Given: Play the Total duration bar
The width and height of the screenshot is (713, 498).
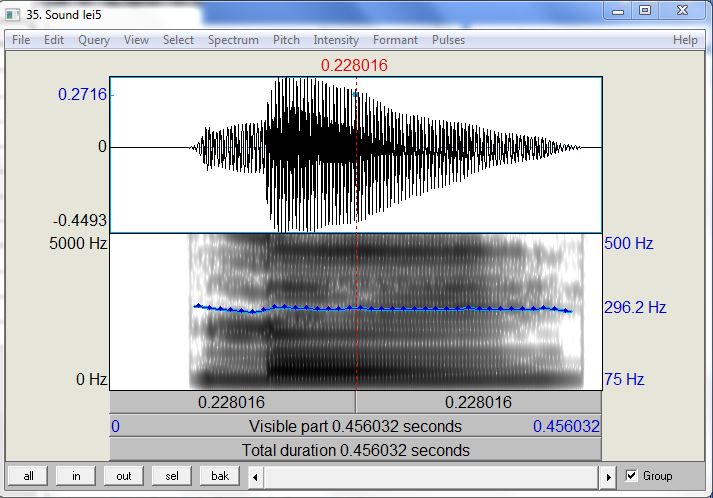Looking at the screenshot, I should 355,450.
